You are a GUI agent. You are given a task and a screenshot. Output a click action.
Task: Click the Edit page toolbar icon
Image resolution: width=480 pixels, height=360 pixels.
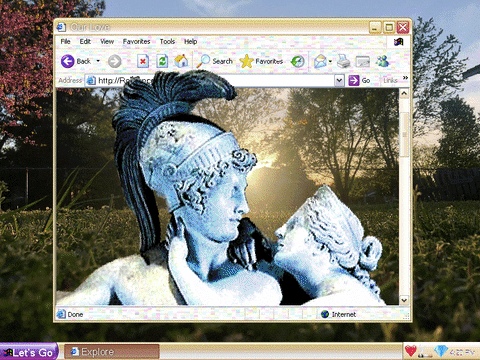point(363,61)
